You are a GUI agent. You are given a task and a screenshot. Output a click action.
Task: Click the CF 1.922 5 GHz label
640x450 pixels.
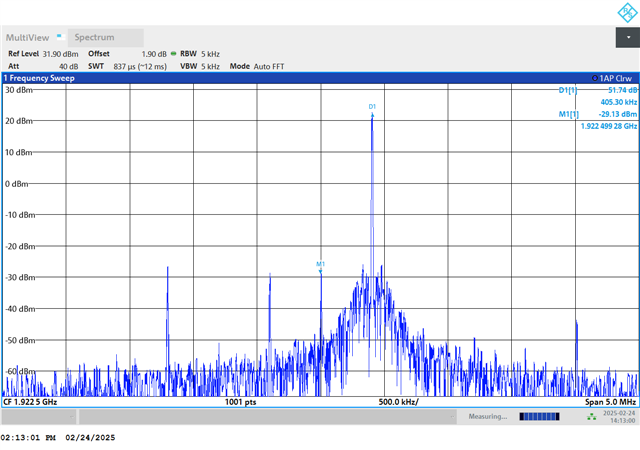point(30,402)
